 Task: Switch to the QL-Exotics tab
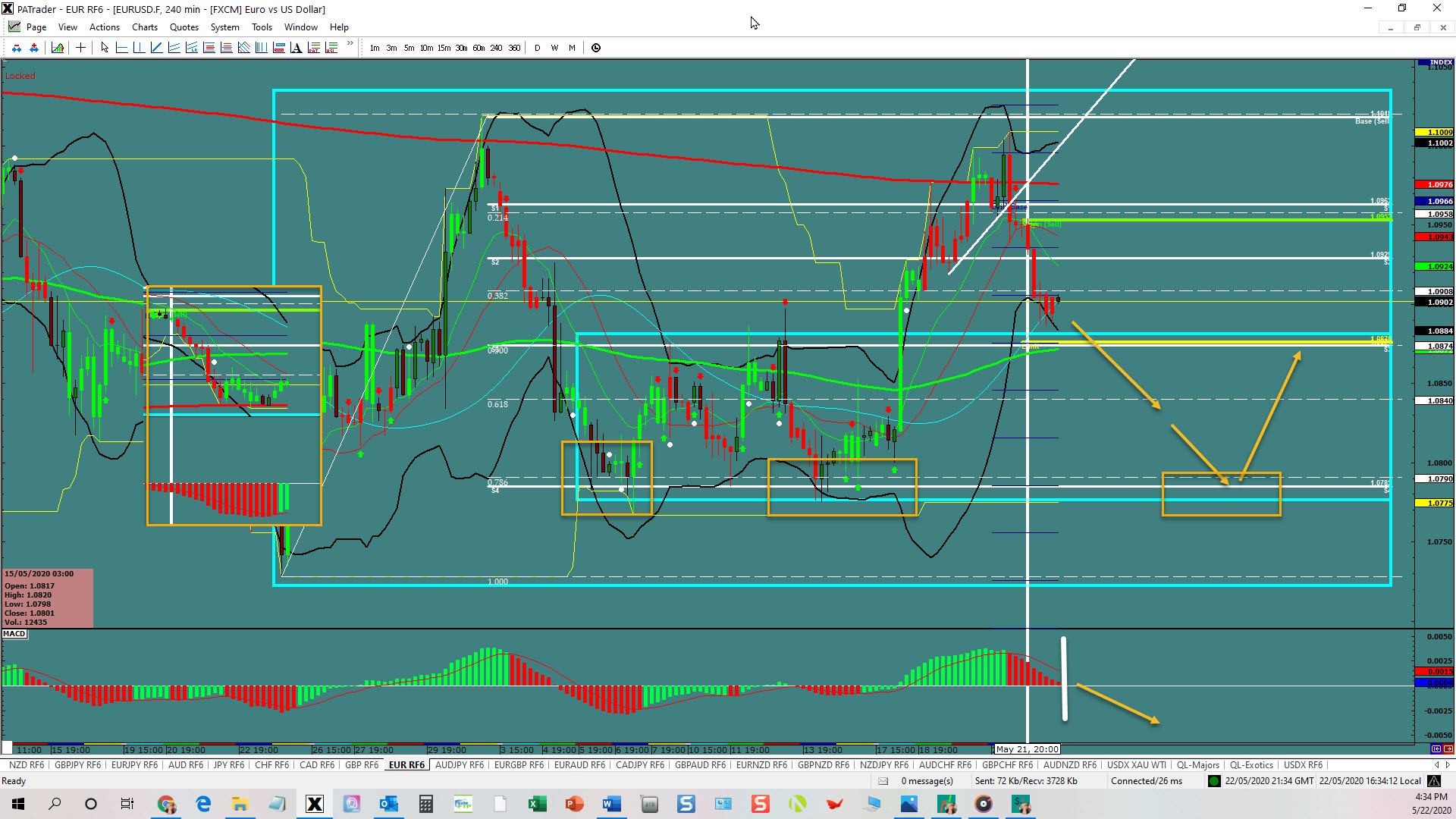(x=1251, y=765)
